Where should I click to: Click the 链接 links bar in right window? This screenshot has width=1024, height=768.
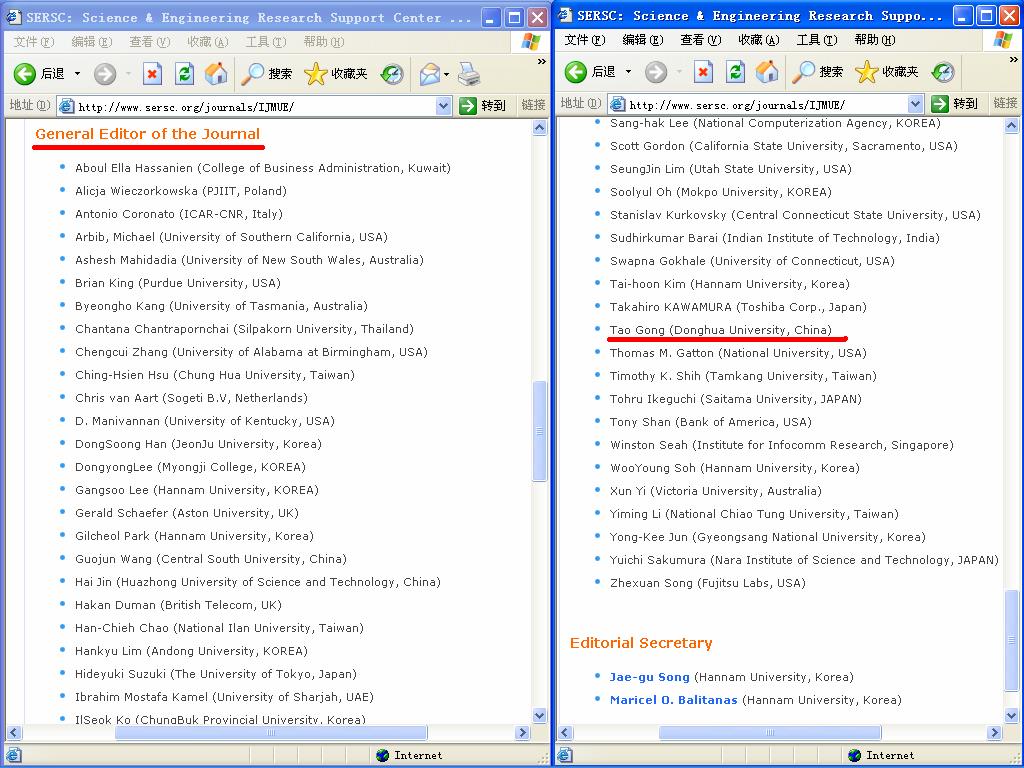point(1006,103)
